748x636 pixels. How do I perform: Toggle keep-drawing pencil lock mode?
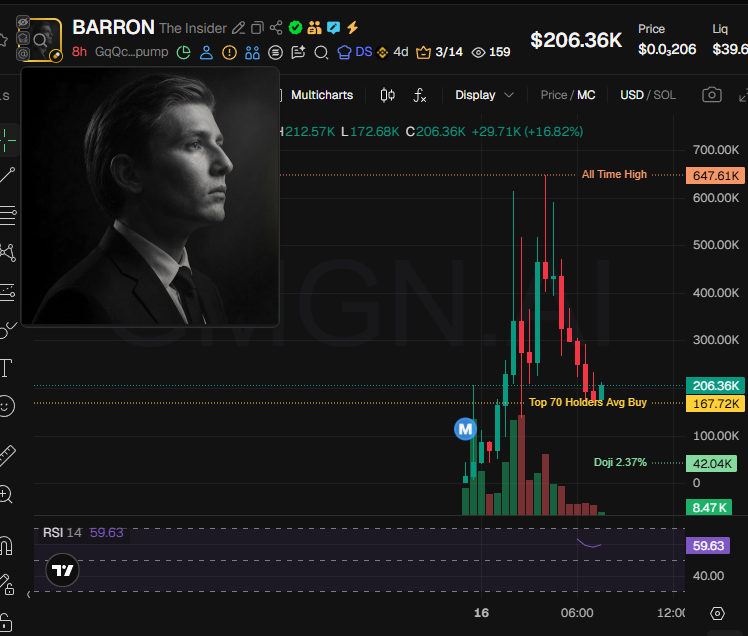coord(7,584)
